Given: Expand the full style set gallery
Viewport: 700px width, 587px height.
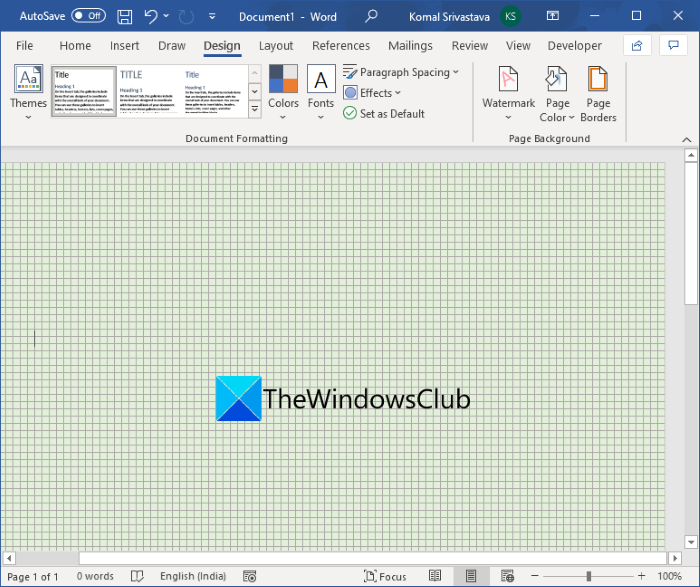Looking at the screenshot, I should click(254, 109).
